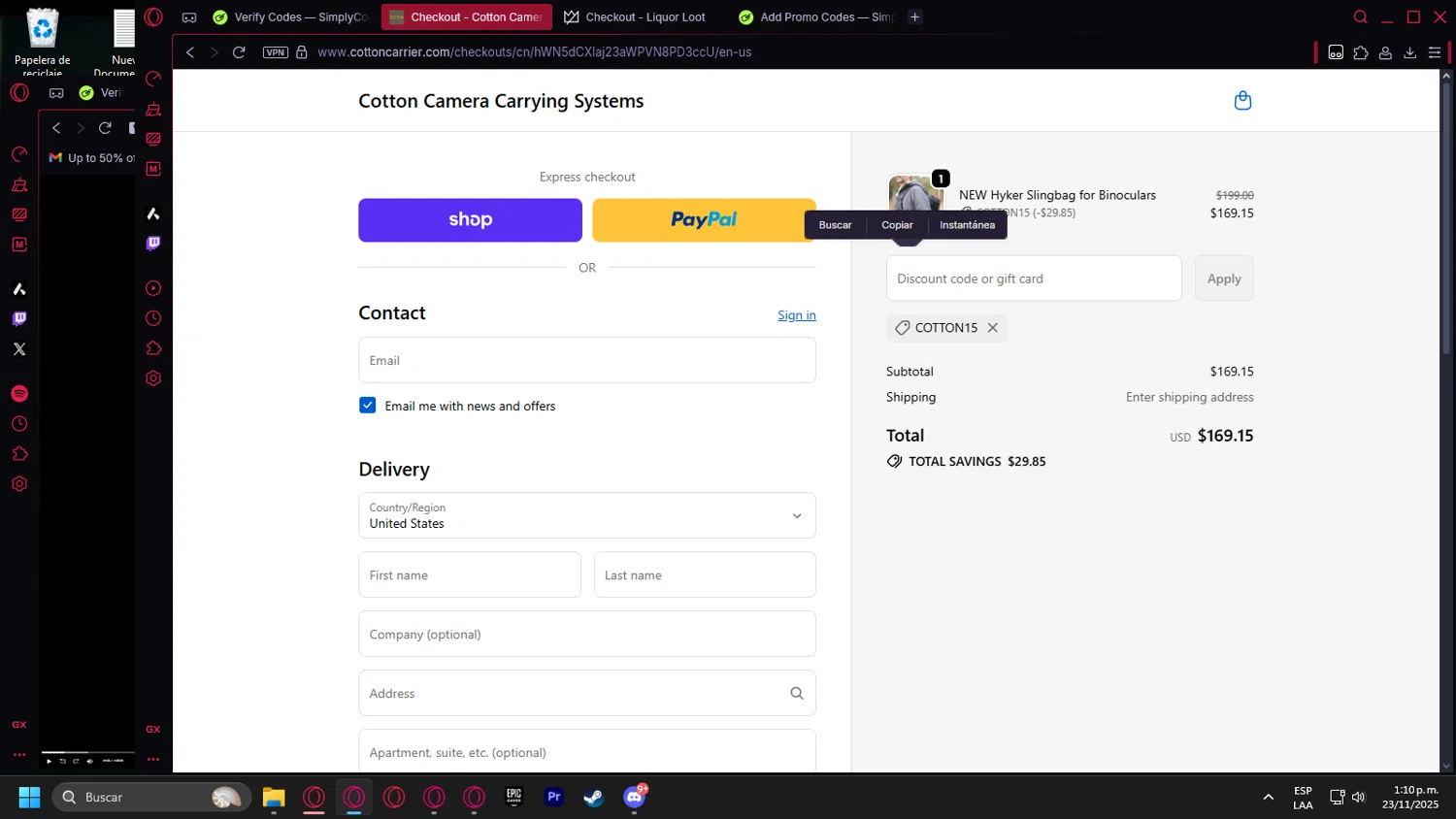1456x819 pixels.
Task: Open Discord from the taskbar
Action: click(635, 797)
